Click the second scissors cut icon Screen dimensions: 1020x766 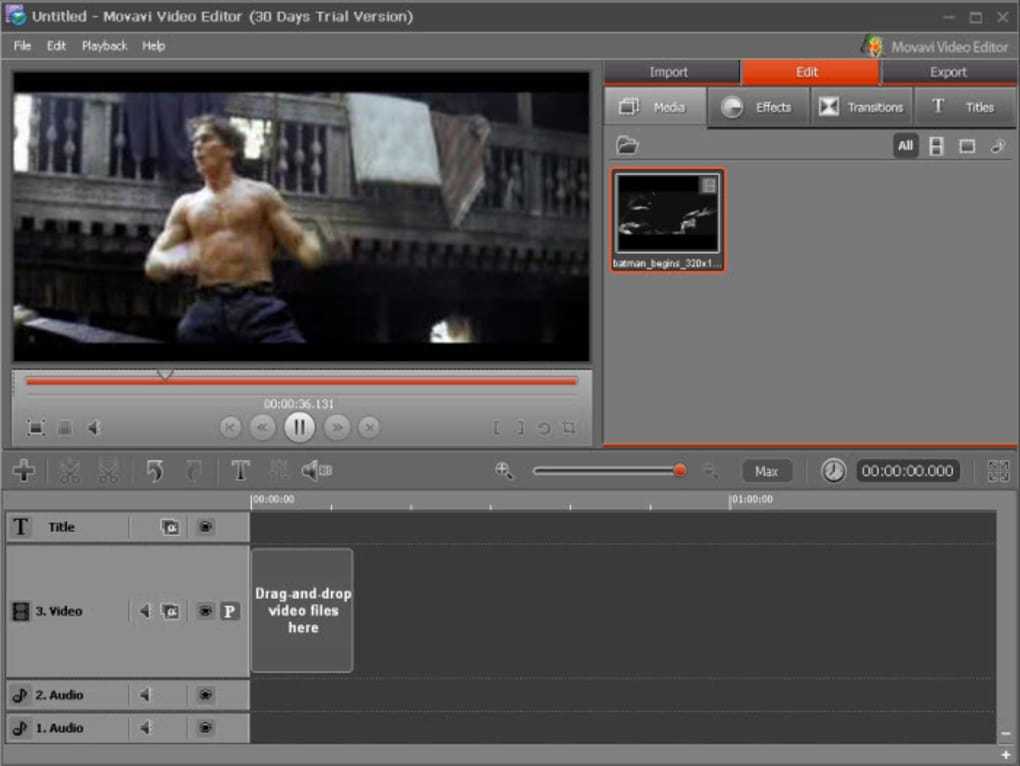(108, 470)
